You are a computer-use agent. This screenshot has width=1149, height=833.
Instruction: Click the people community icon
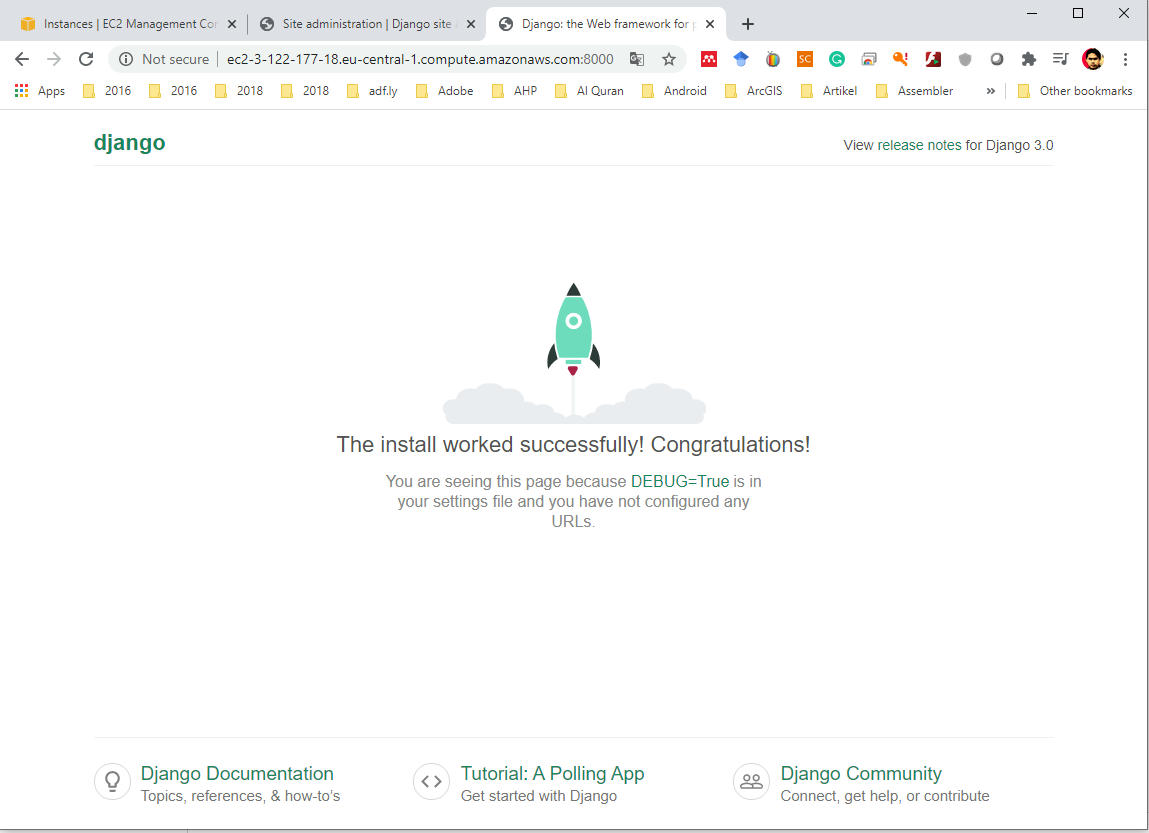[751, 781]
